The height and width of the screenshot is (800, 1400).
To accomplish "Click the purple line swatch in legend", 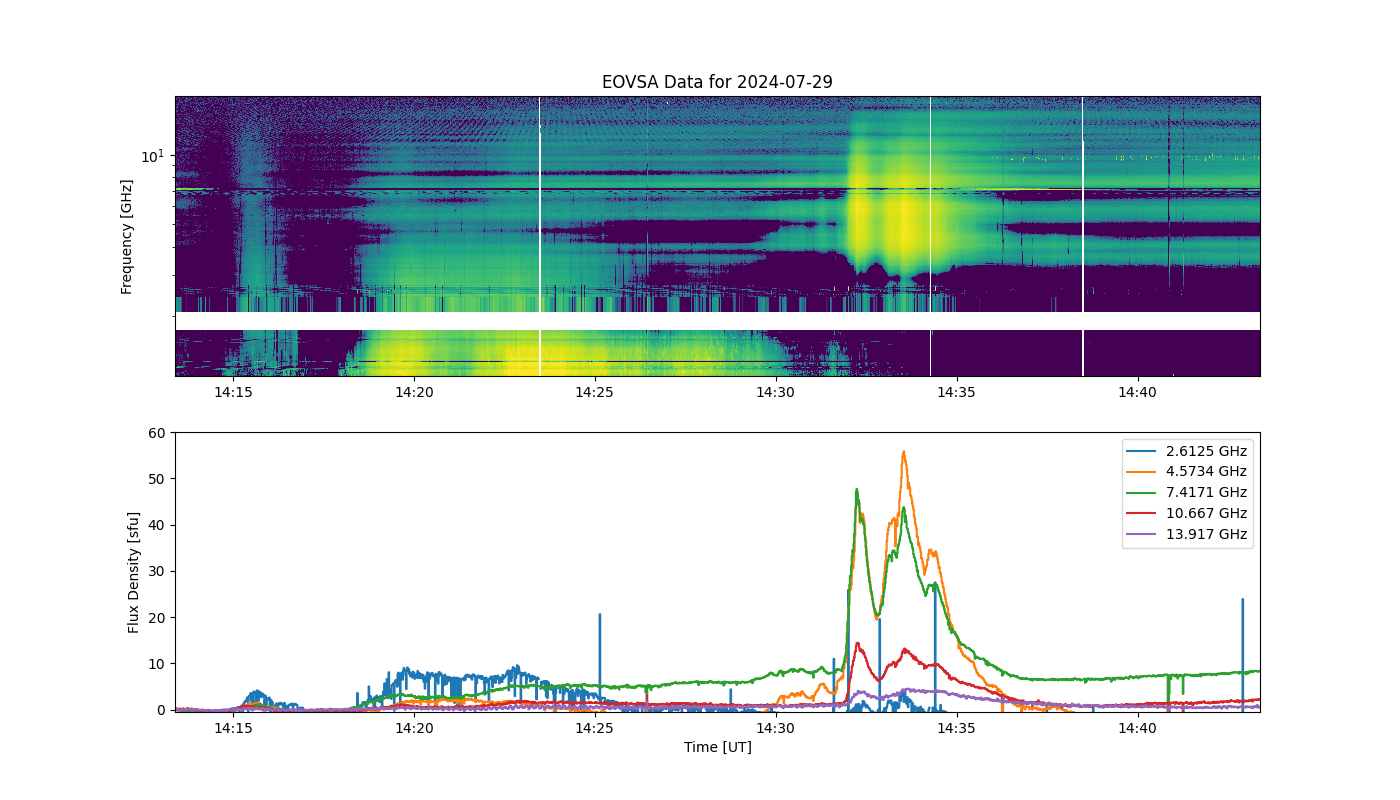I will pyautogui.click(x=1140, y=535).
